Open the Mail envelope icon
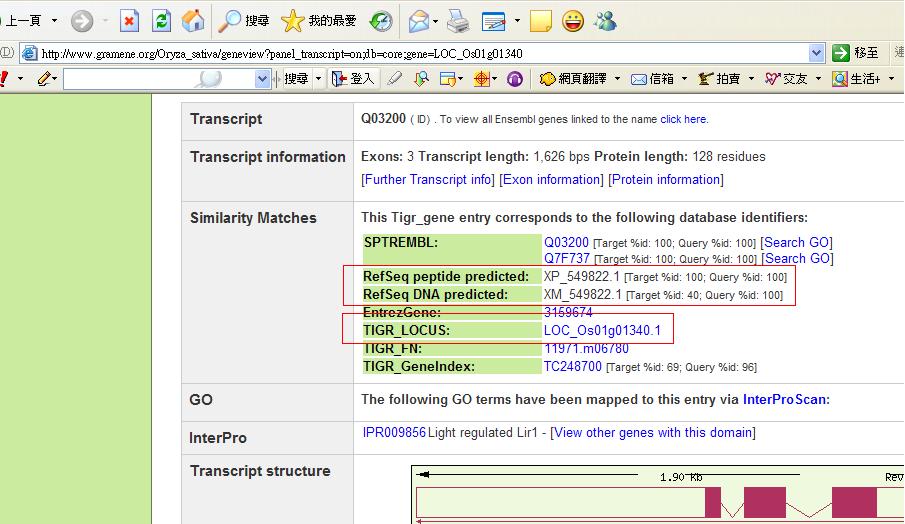This screenshot has width=905, height=524. coord(419,20)
